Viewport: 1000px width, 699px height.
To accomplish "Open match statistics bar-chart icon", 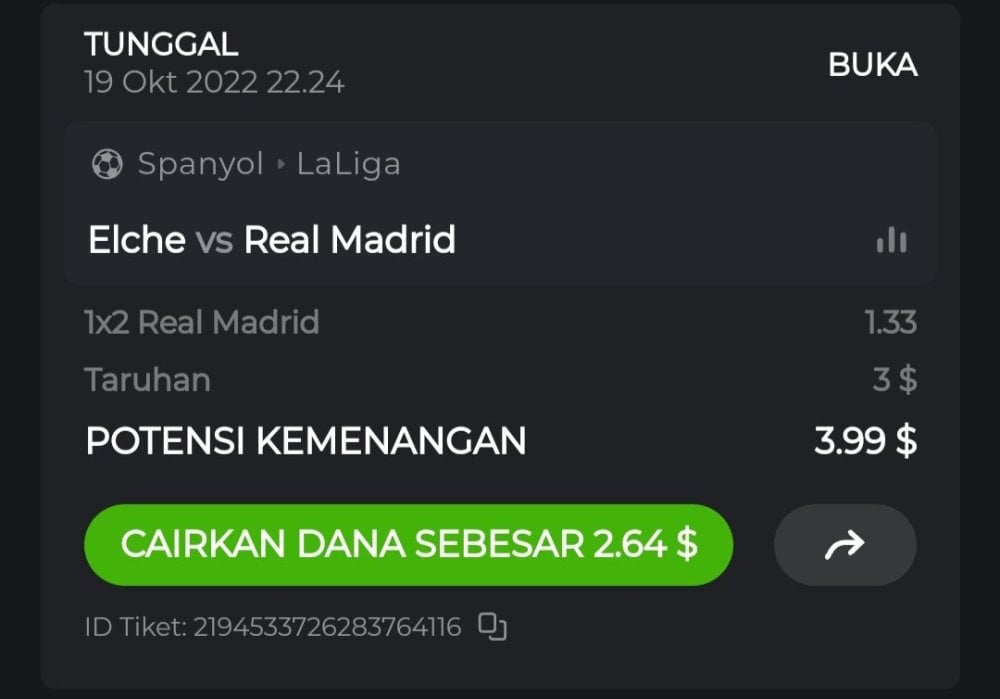I will pos(892,240).
